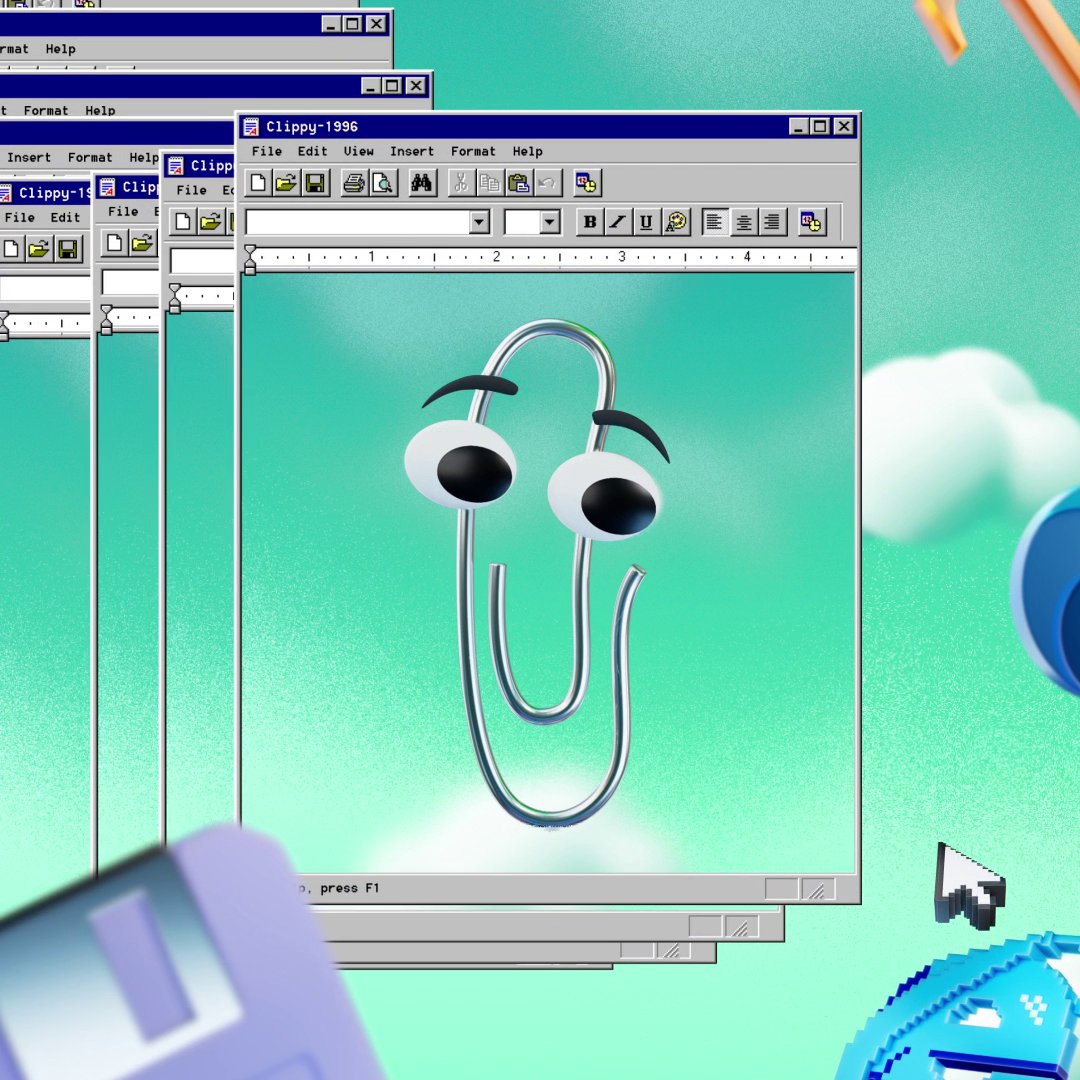The width and height of the screenshot is (1080, 1080).
Task: Open the View menu in Clippy-1996
Action: 358,152
